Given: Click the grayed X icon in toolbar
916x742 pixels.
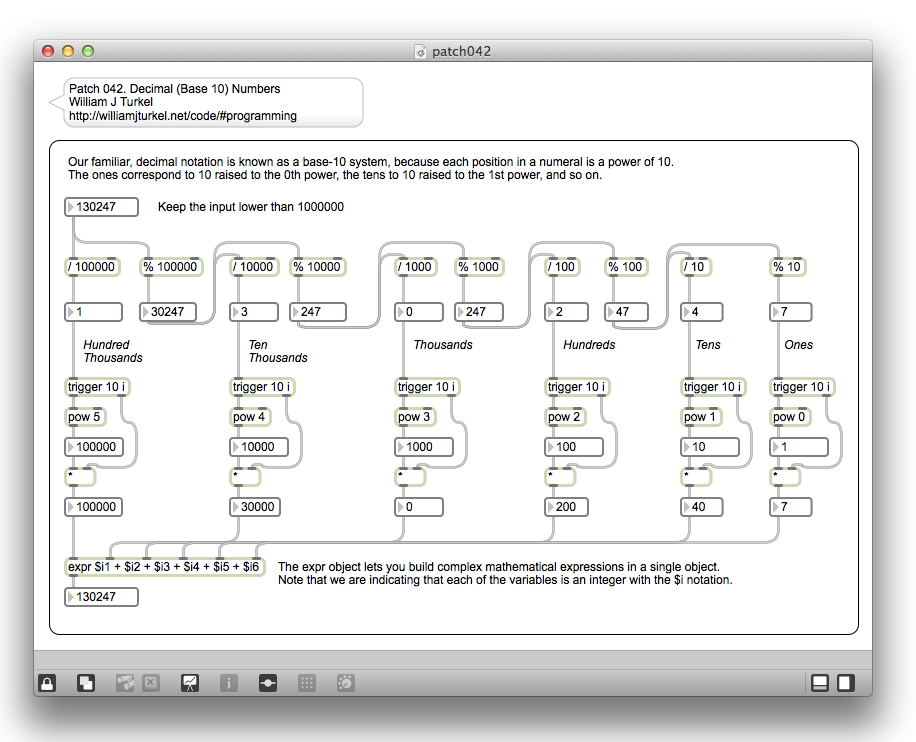Looking at the screenshot, I should tap(151, 683).
